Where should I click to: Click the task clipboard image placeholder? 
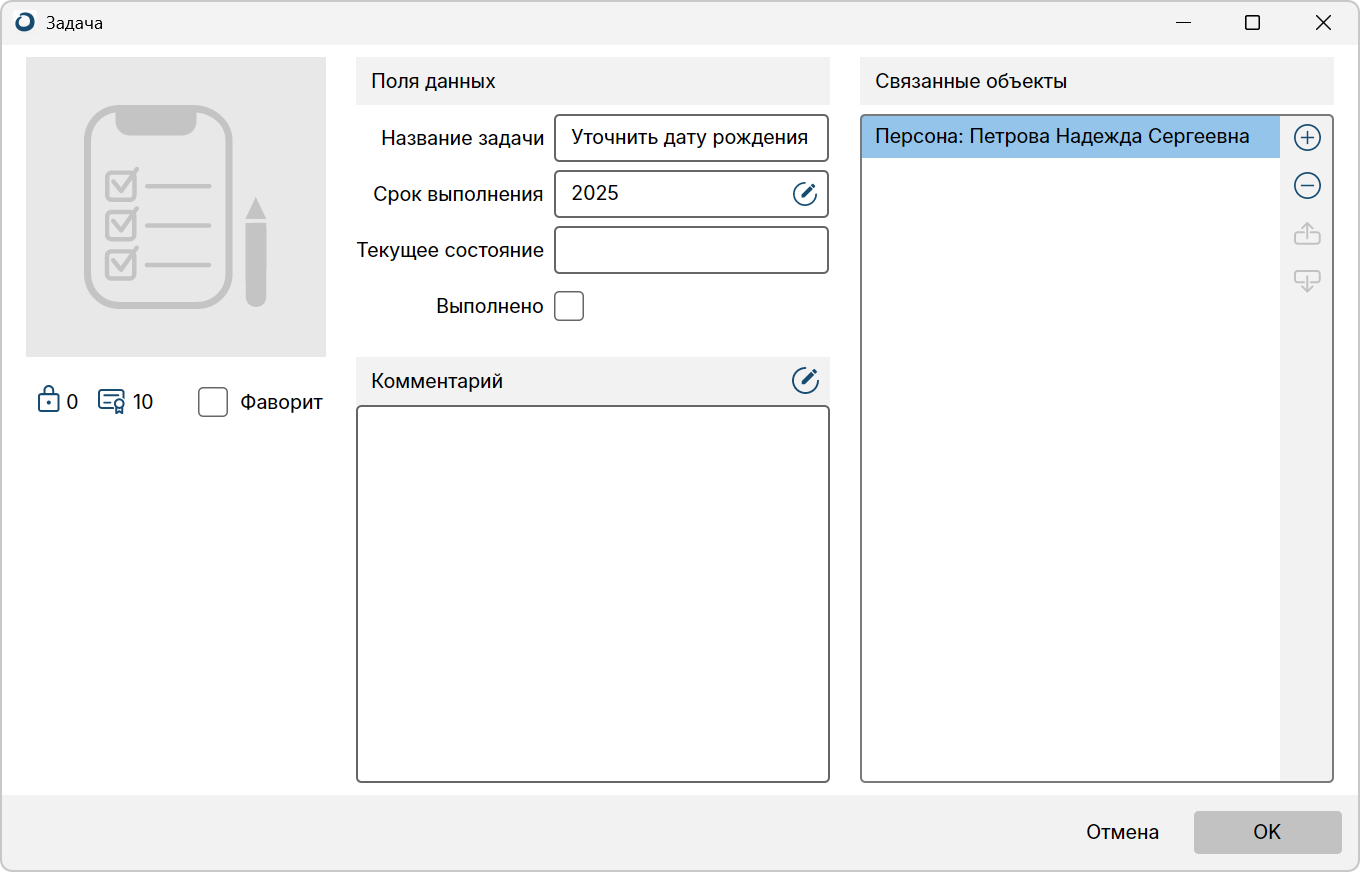click(176, 207)
